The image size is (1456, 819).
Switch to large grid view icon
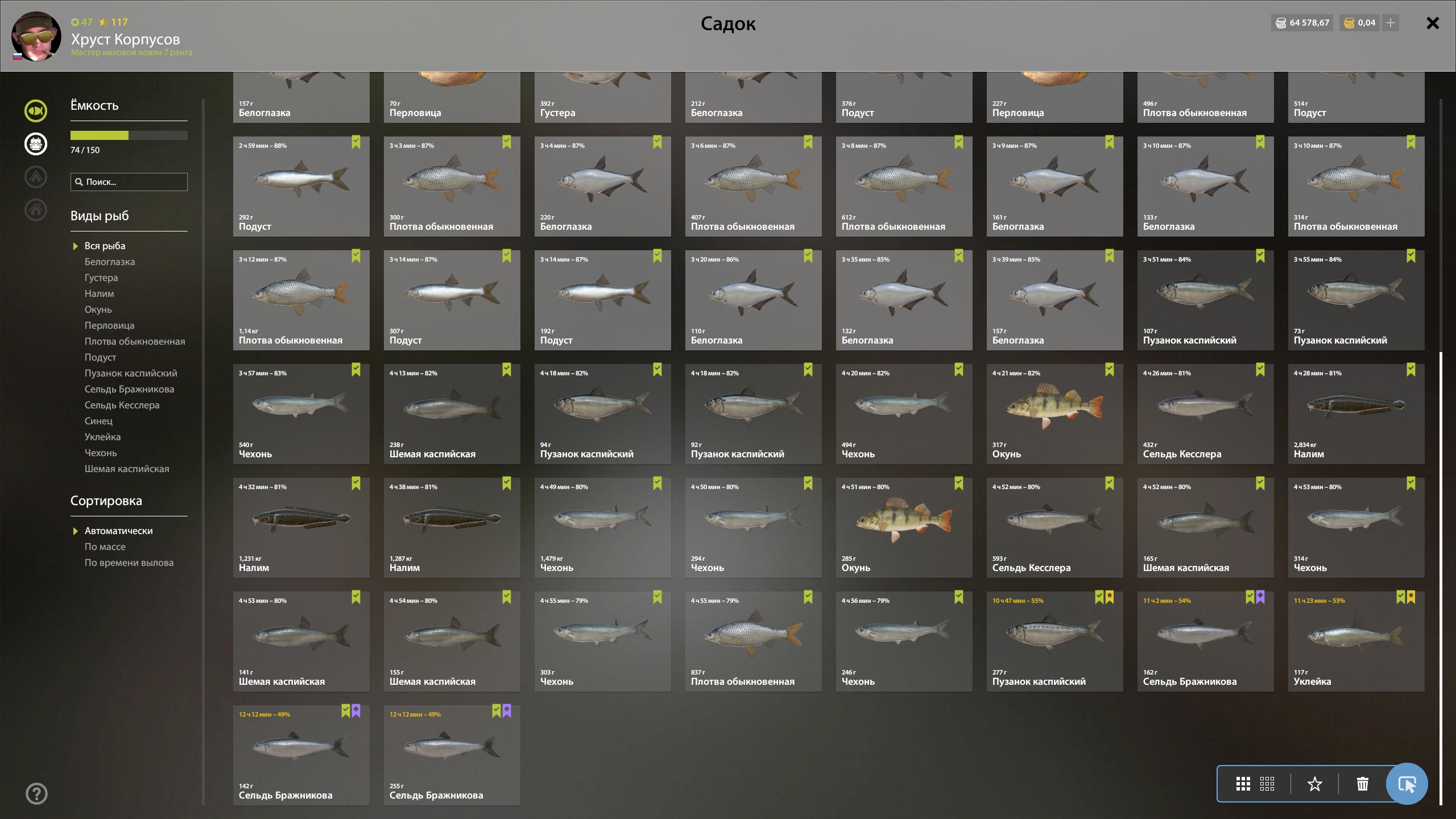[1243, 784]
